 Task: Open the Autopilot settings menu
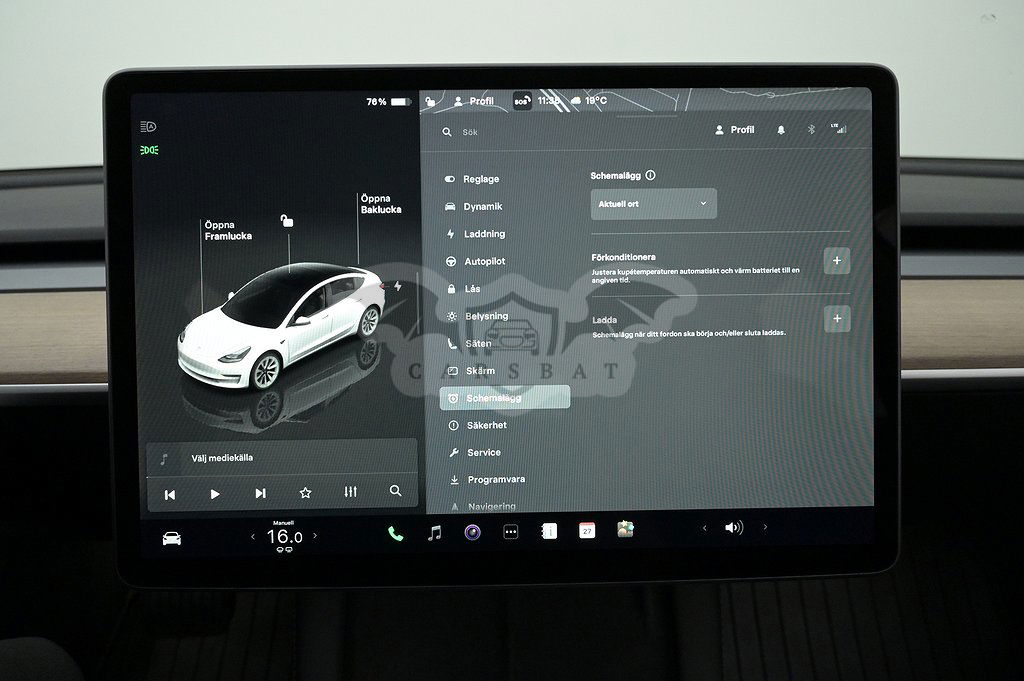click(484, 261)
